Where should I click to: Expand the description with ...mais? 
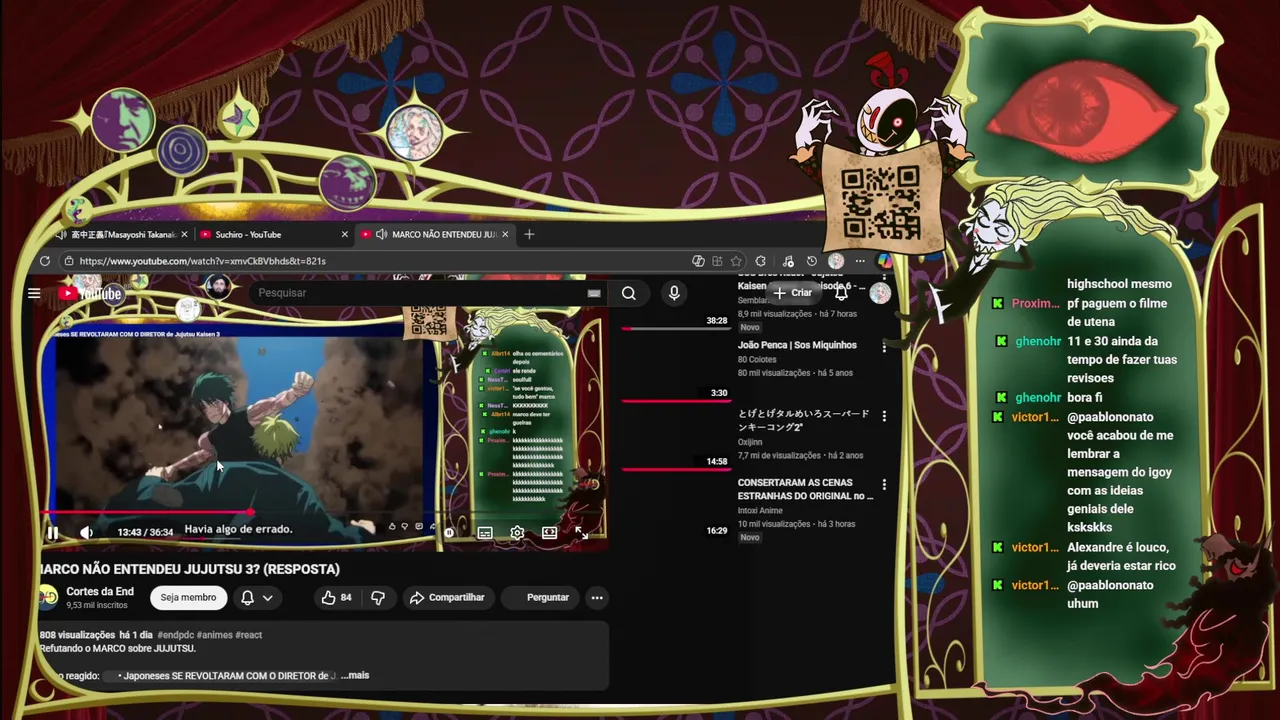point(355,675)
